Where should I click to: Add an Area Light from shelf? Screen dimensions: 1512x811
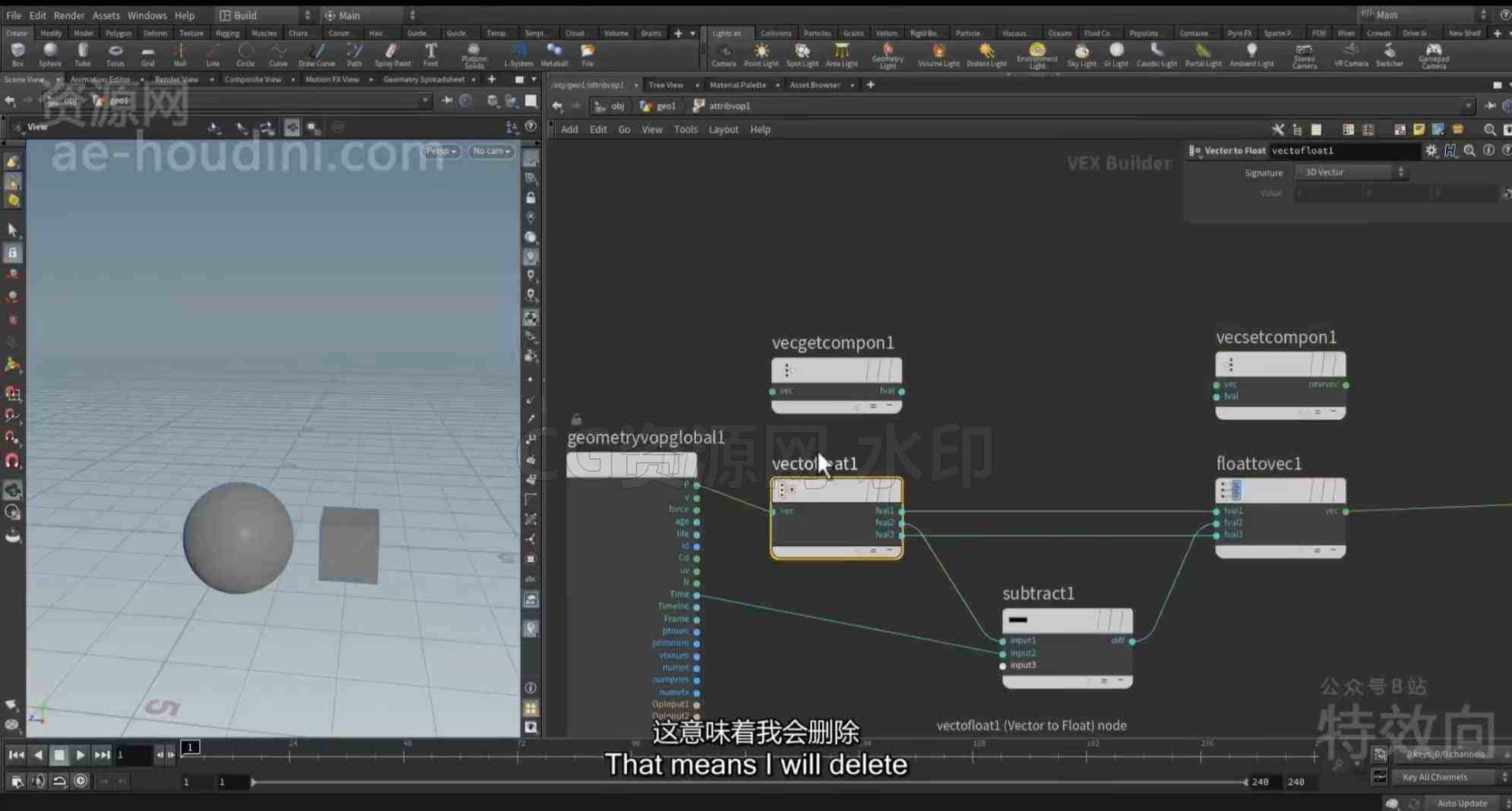pyautogui.click(x=841, y=54)
